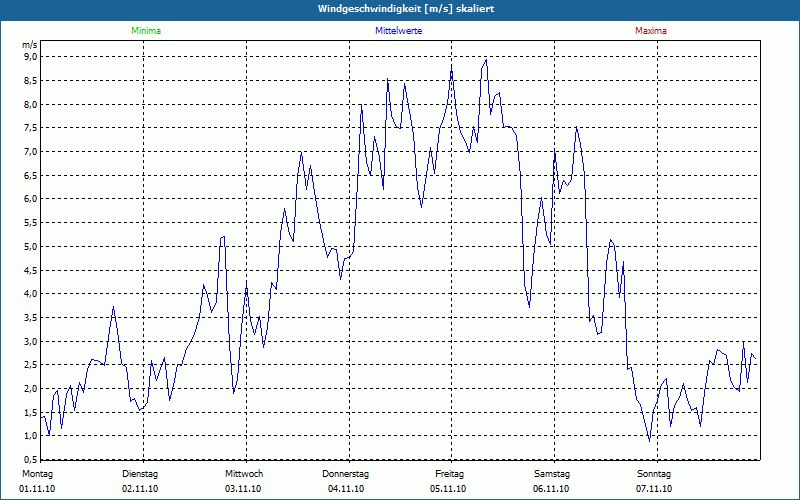Image resolution: width=800 pixels, height=500 pixels.
Task: Click the 4,5 y-axis value
Action: [31, 270]
